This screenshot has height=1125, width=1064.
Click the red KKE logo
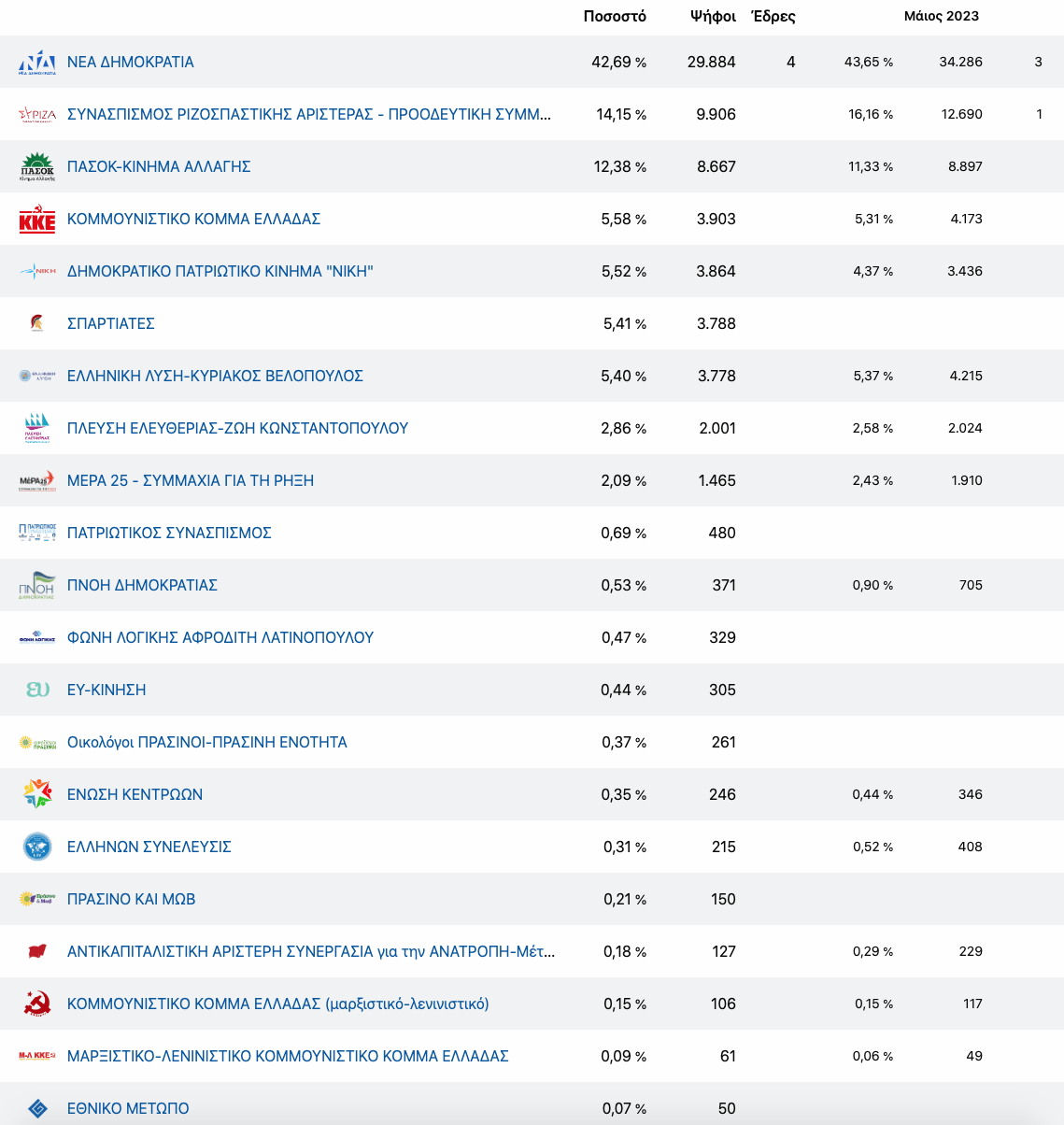tap(37, 219)
